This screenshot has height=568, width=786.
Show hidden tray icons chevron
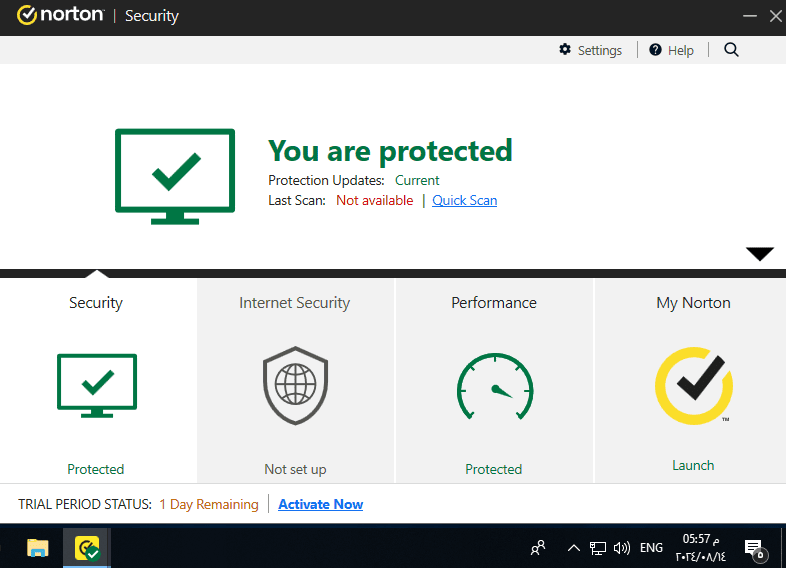tap(574, 548)
